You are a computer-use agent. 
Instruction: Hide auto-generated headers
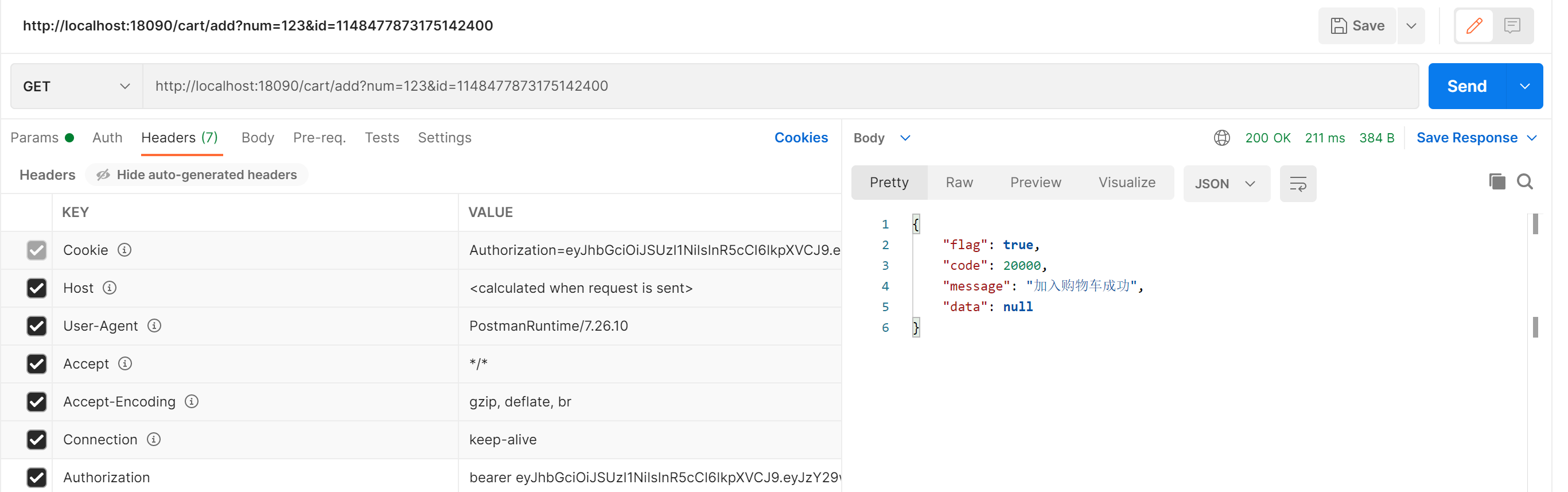coord(197,175)
